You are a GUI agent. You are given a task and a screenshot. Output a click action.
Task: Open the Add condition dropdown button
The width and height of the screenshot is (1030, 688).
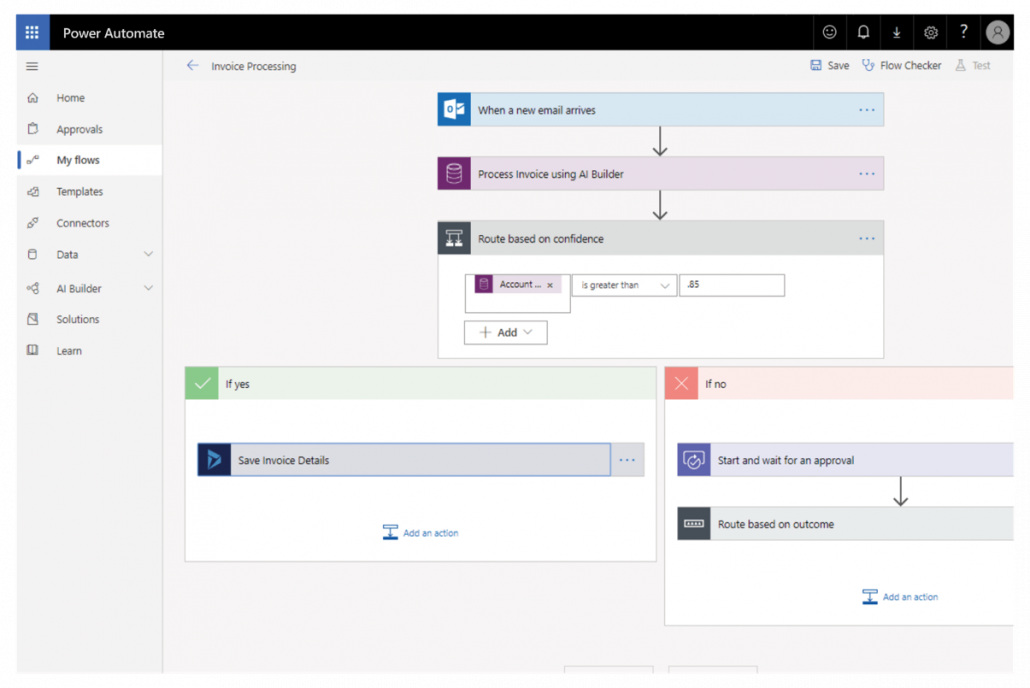click(x=505, y=332)
